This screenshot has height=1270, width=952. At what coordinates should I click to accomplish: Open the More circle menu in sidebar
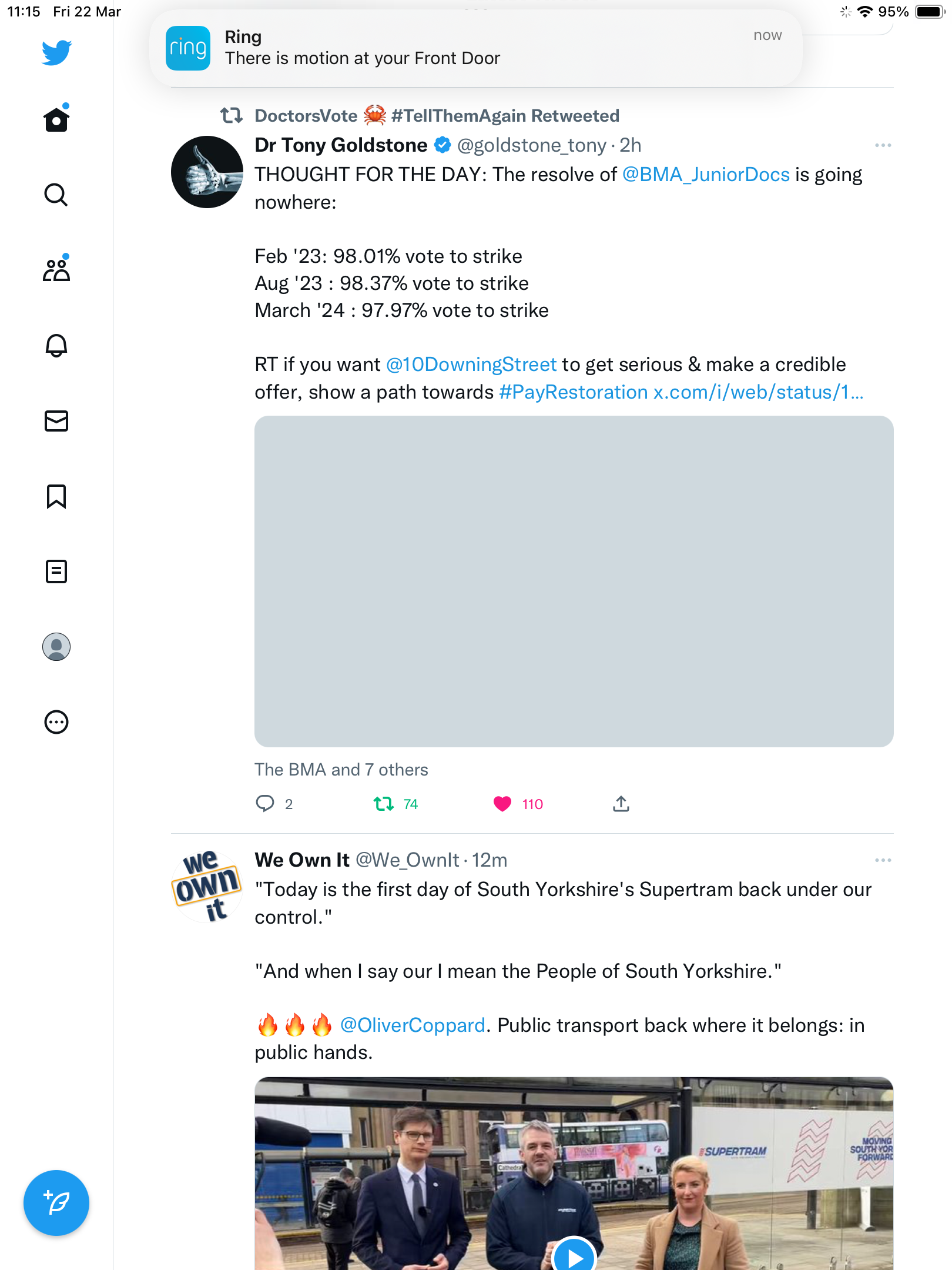pos(56,722)
